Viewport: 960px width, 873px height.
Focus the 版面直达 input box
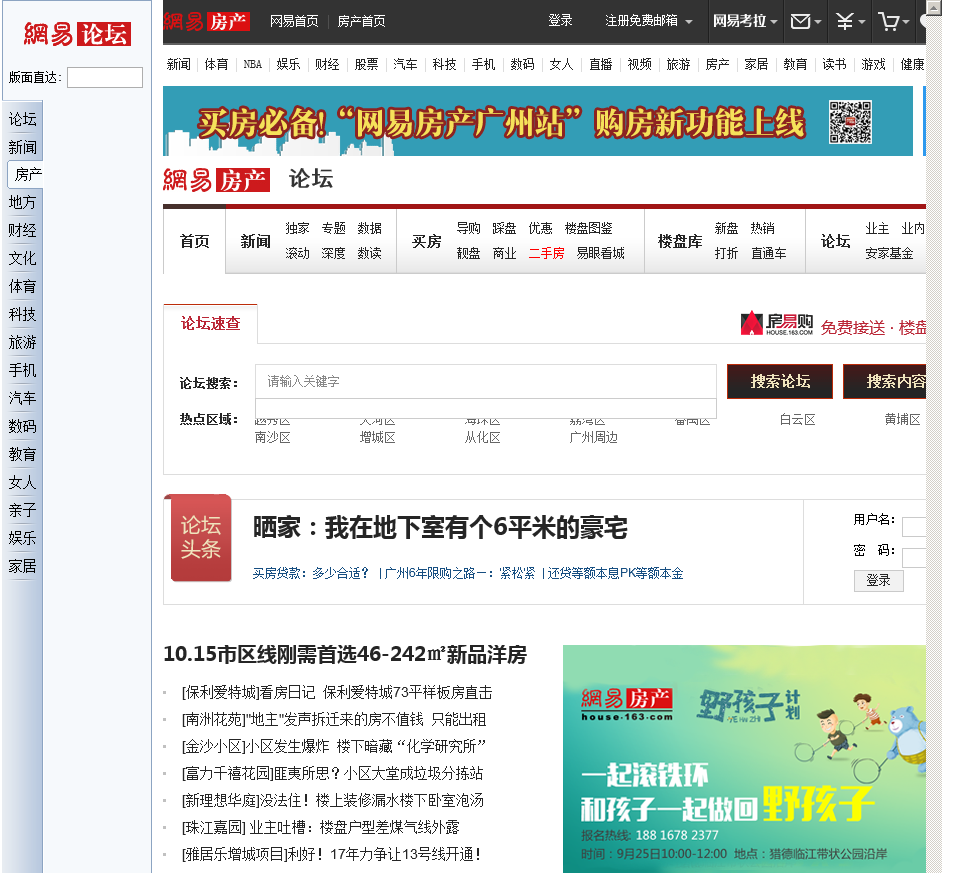point(105,78)
